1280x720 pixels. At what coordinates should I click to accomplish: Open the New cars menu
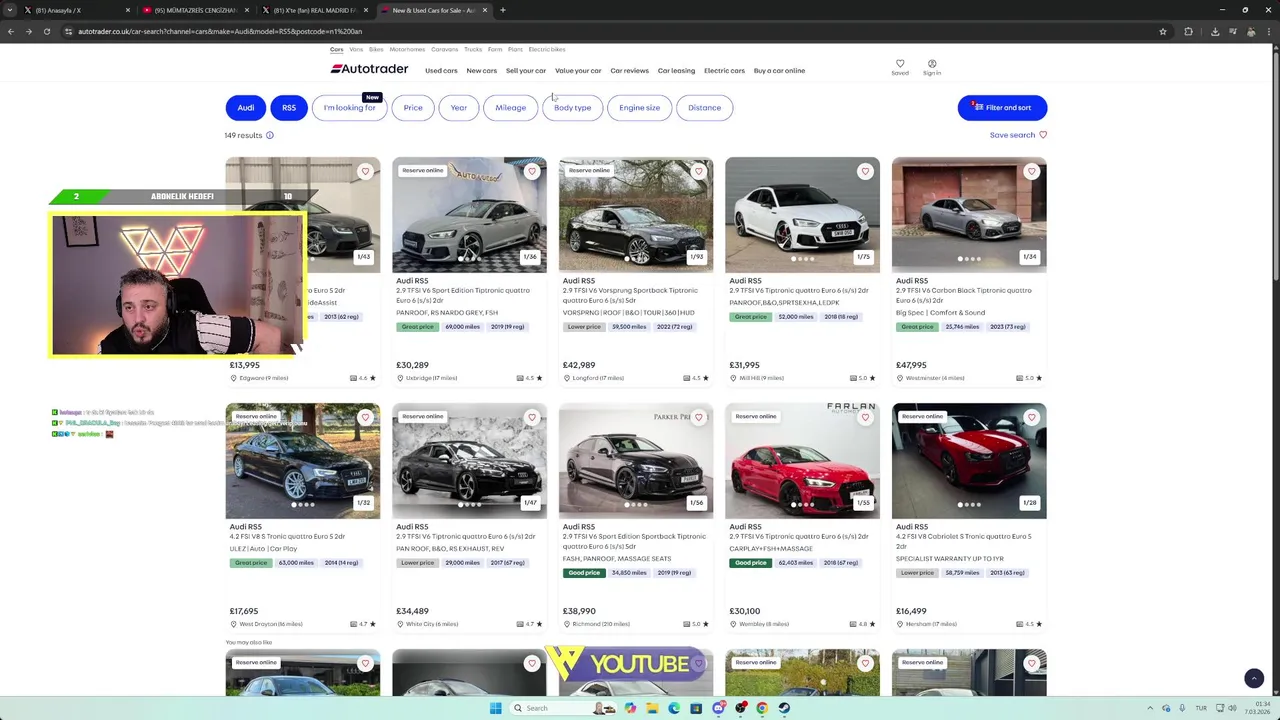point(481,71)
